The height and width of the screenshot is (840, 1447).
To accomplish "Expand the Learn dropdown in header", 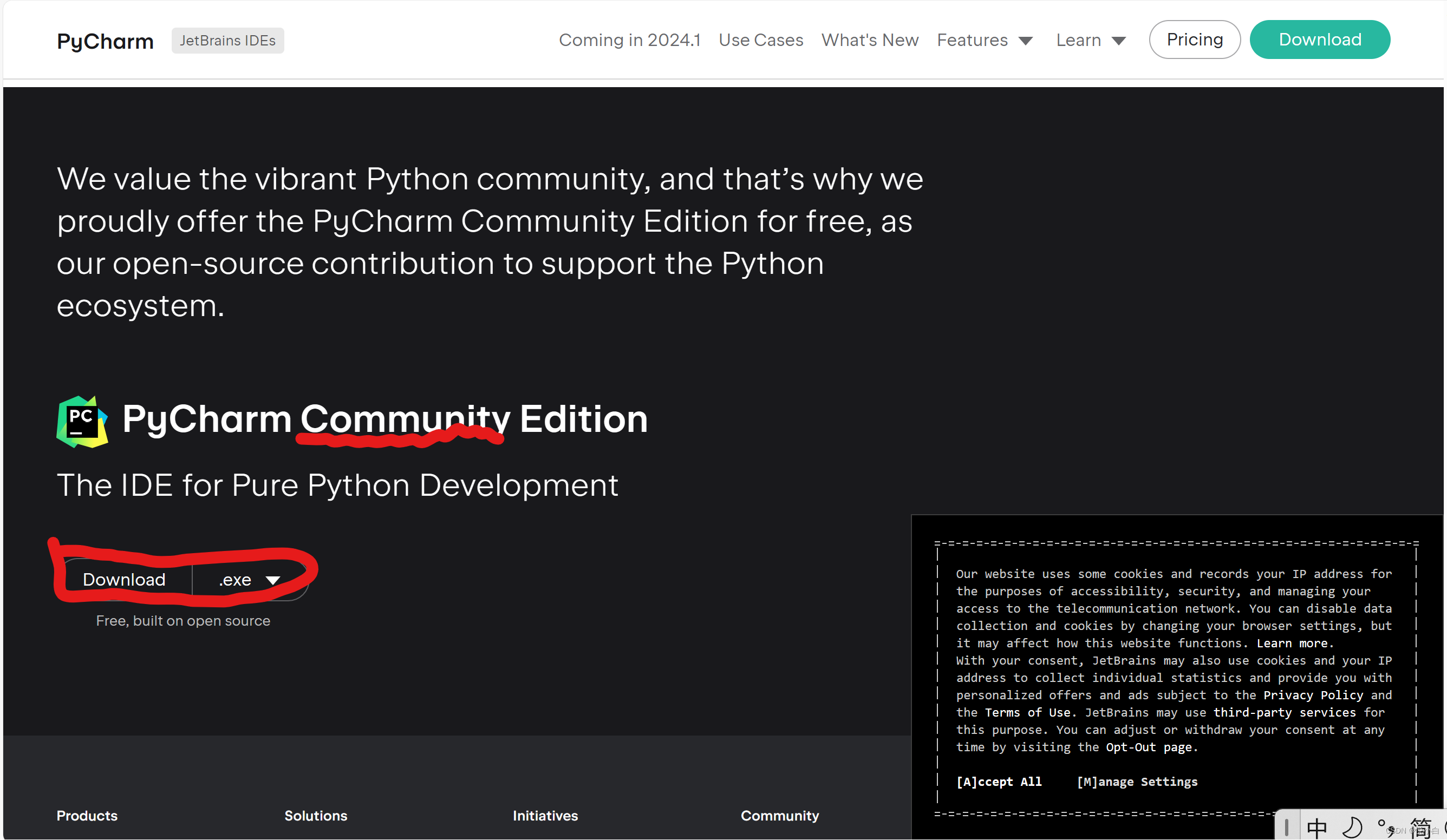I will 1091,40.
